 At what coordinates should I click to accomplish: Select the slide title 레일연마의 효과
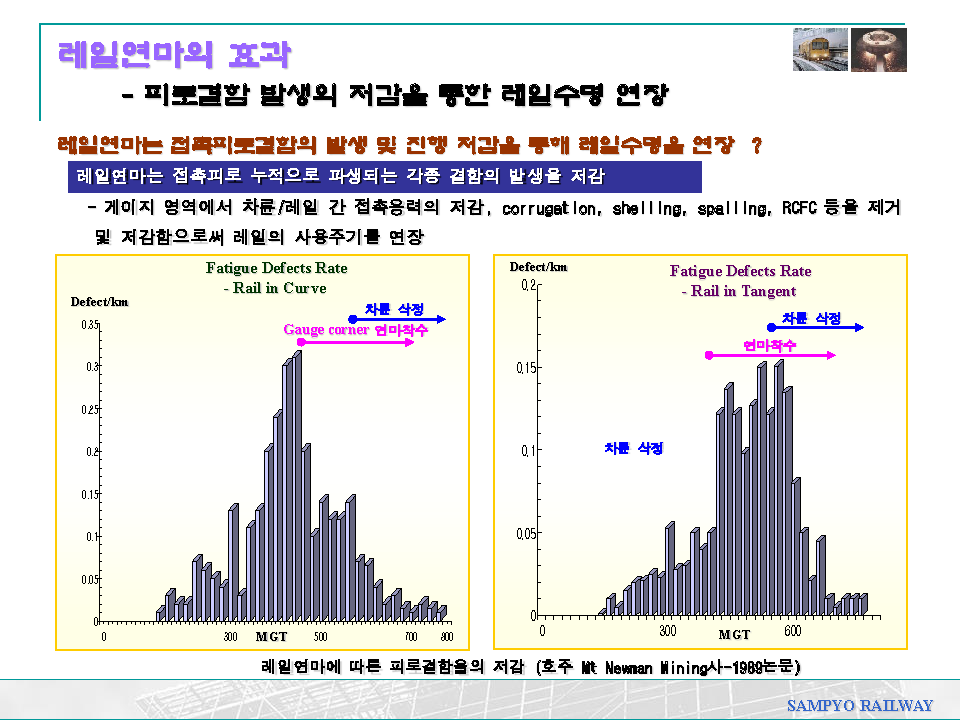click(x=175, y=54)
